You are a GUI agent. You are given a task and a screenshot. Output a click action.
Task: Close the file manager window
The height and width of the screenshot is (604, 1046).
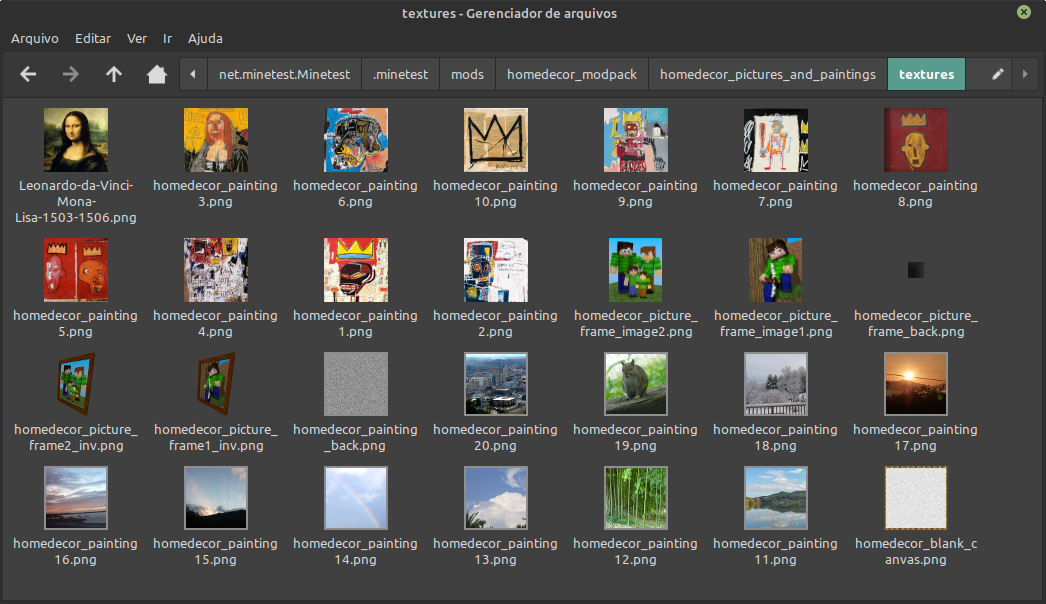click(1024, 12)
